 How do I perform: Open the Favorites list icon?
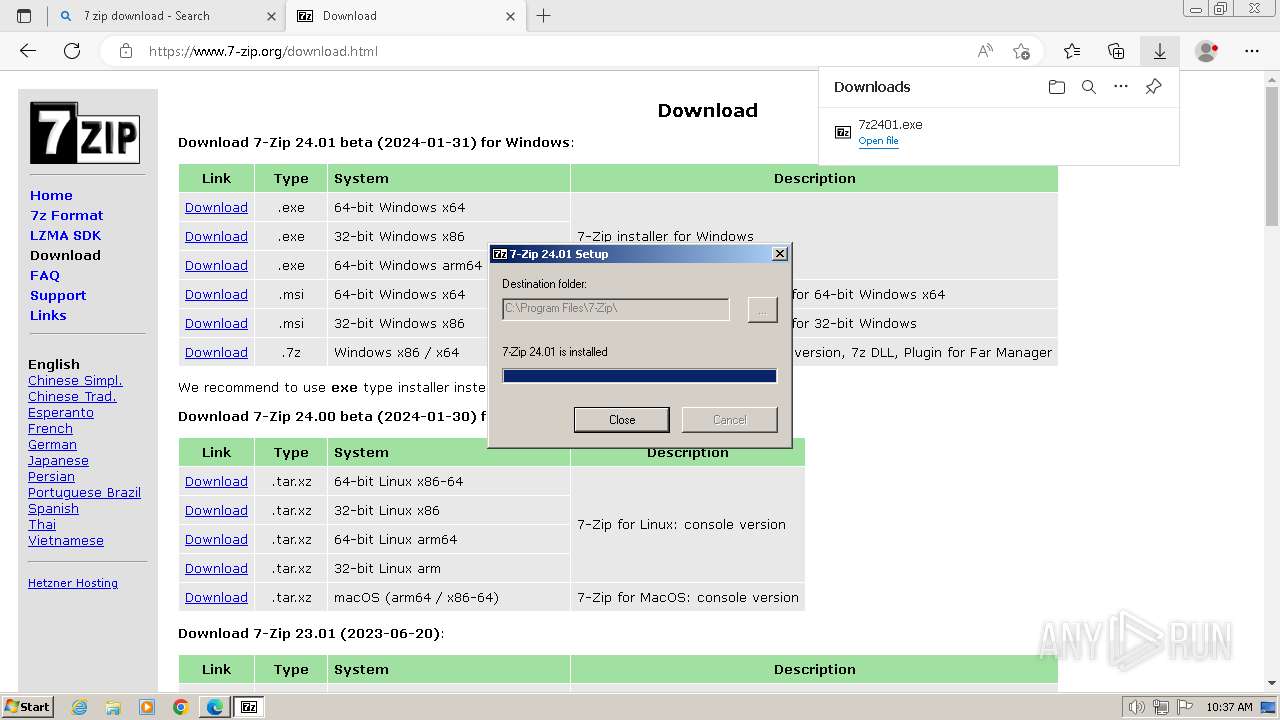[1072, 51]
